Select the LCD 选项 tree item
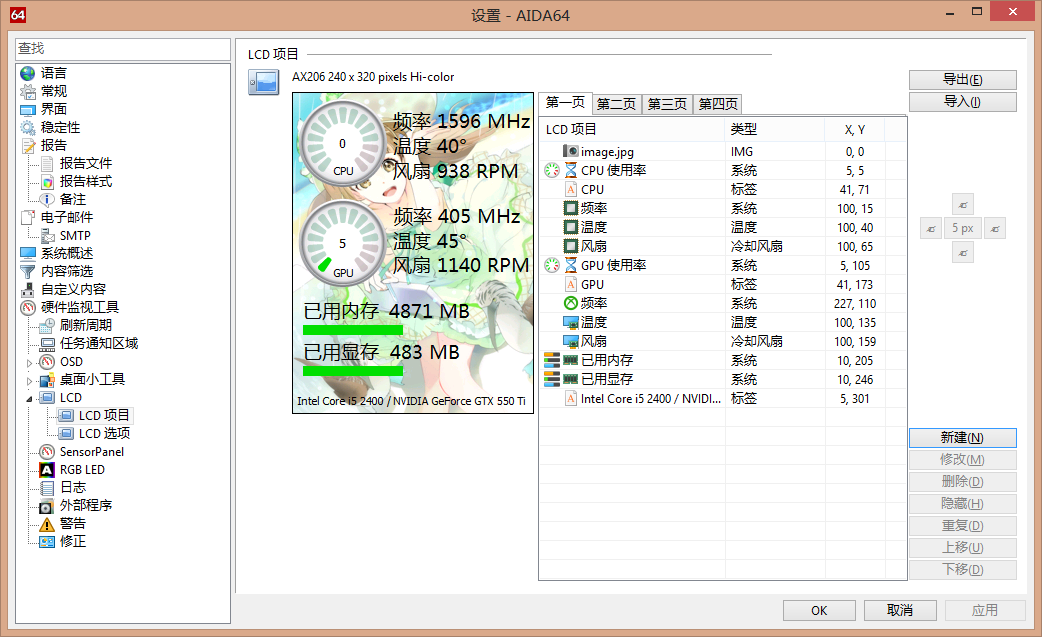Image resolution: width=1042 pixels, height=637 pixels. [104, 433]
